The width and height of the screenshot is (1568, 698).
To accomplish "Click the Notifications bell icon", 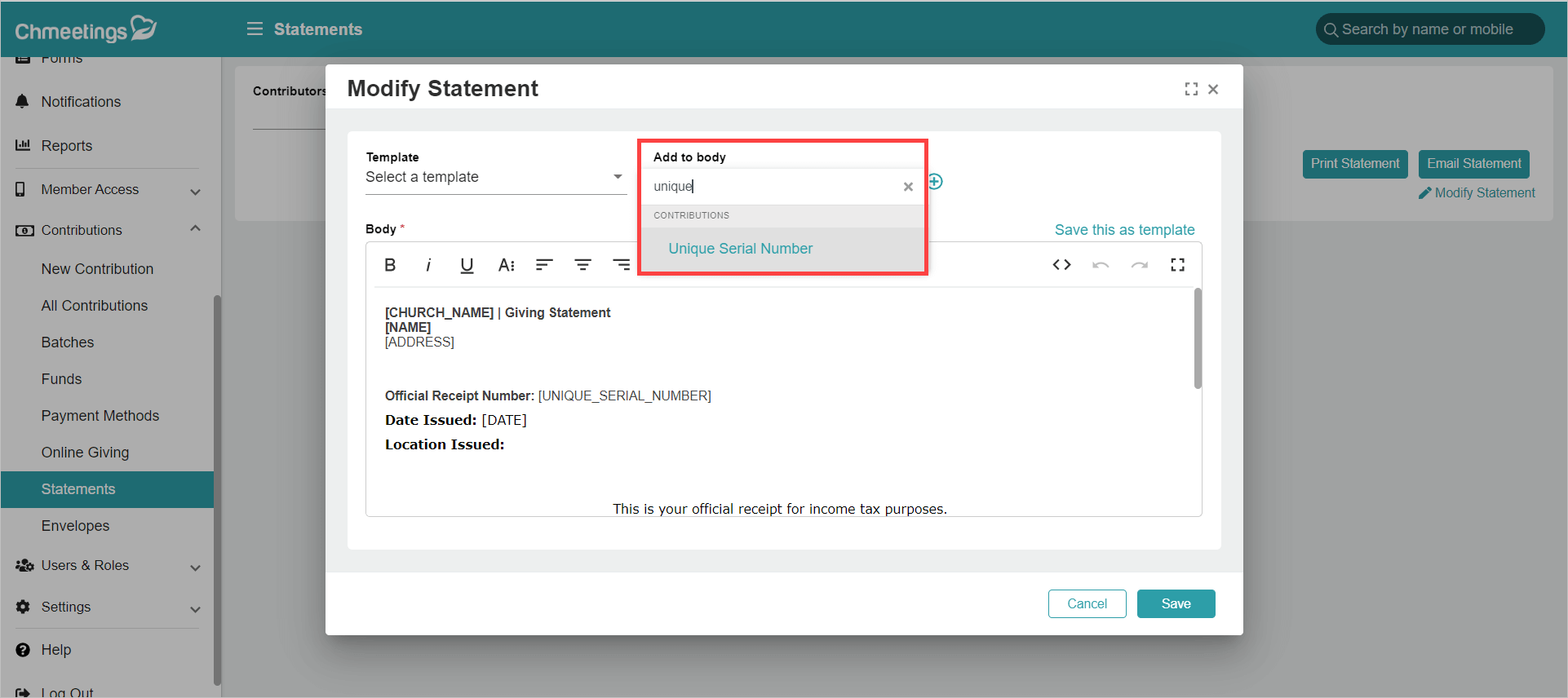I will point(22,101).
